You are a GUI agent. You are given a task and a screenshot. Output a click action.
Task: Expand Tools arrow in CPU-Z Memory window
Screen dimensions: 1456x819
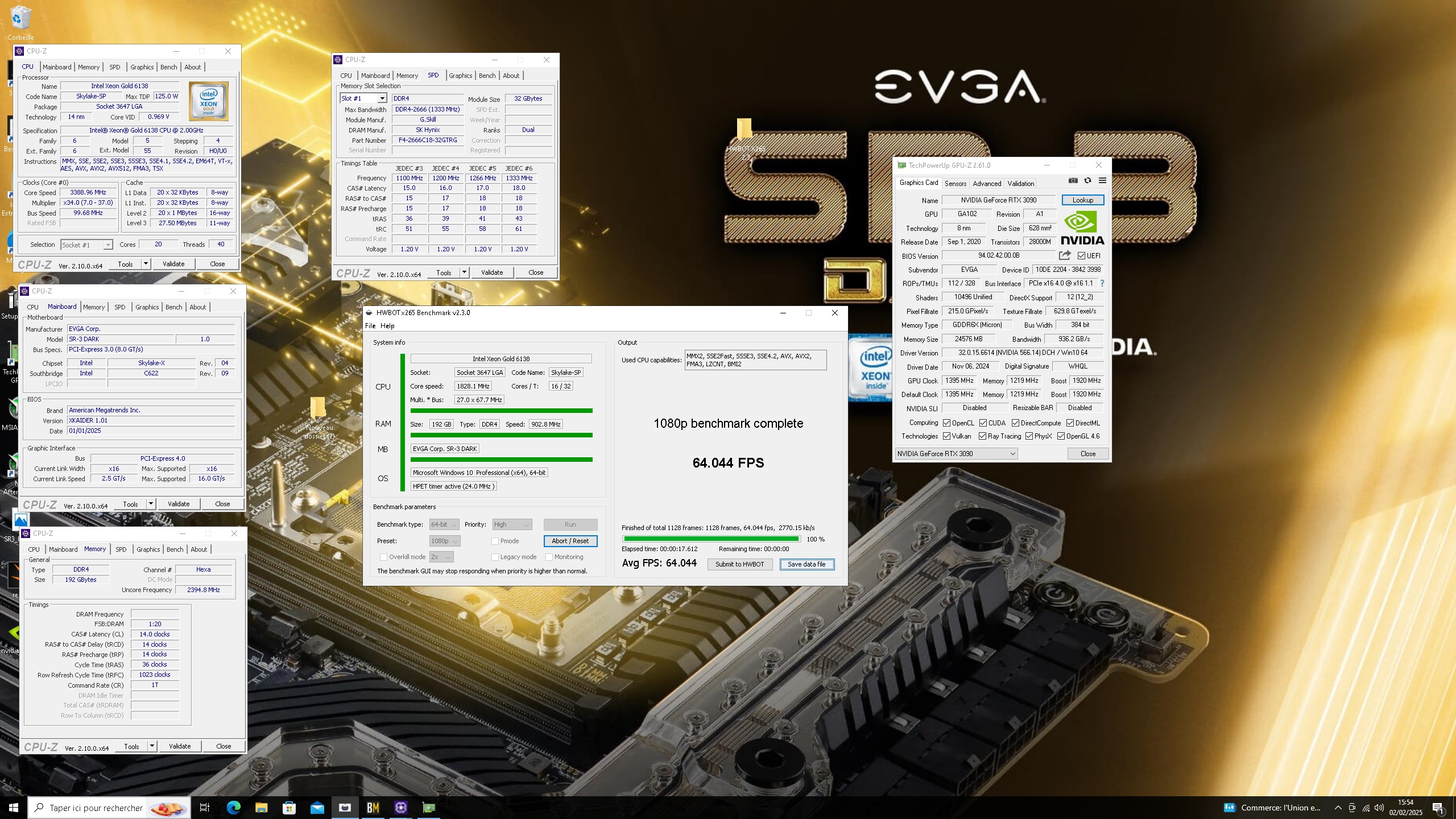(152, 746)
